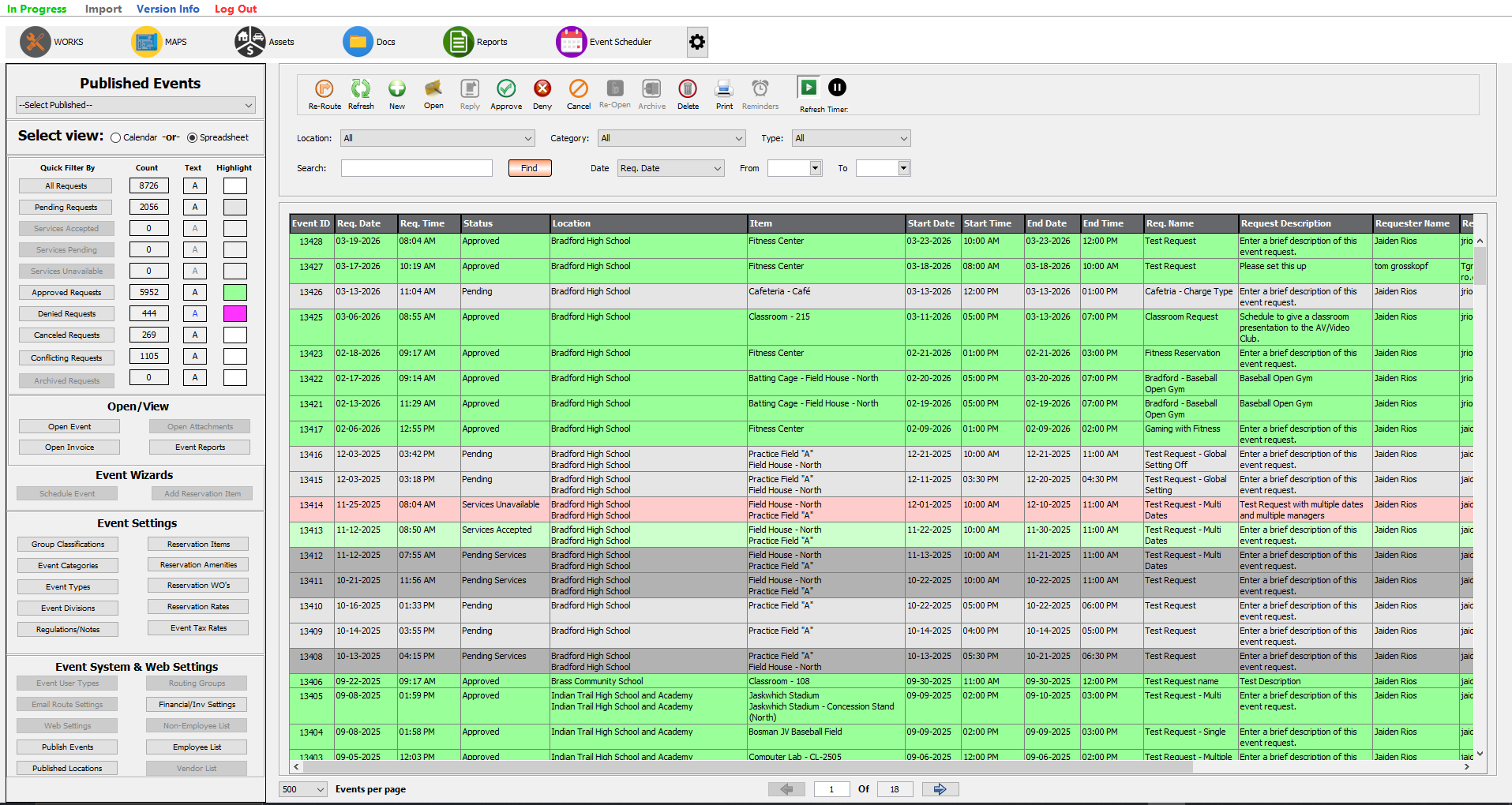Image resolution: width=1512 pixels, height=805 pixels.
Task: Click the Approve checkmark icon
Action: tap(506, 88)
